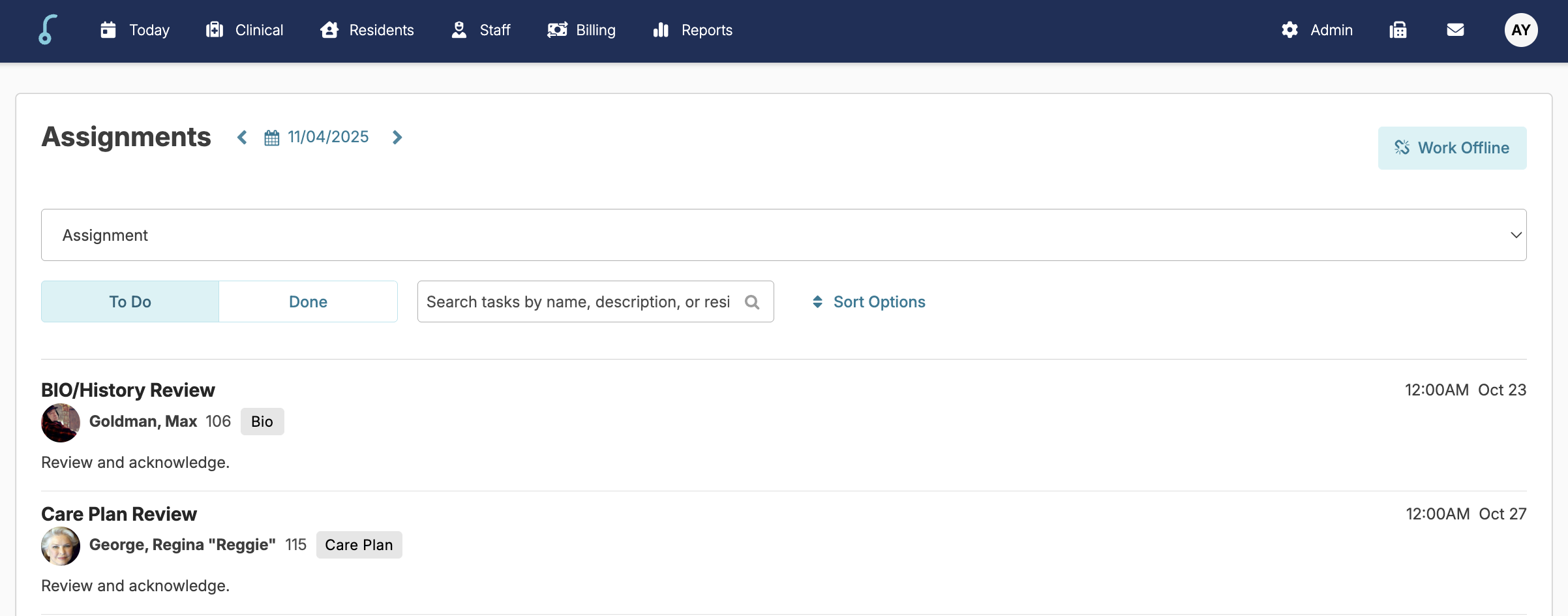This screenshot has width=1568, height=616.
Task: Click the 12:00AM Oct 27 due time
Action: tap(1466, 514)
